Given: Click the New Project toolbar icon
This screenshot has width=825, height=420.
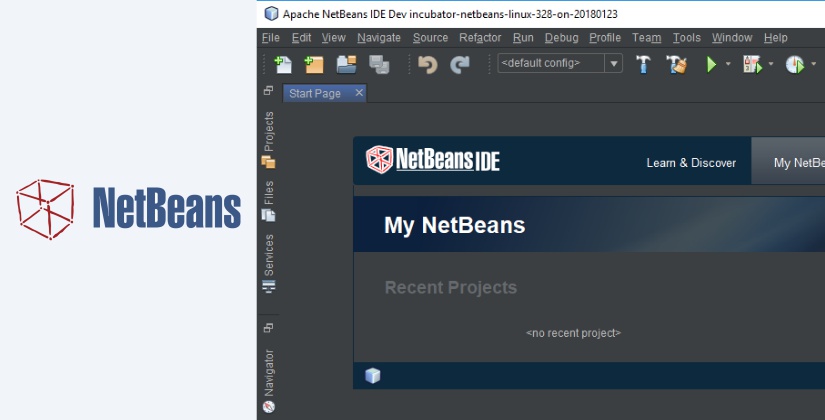Looking at the screenshot, I should pos(314,64).
